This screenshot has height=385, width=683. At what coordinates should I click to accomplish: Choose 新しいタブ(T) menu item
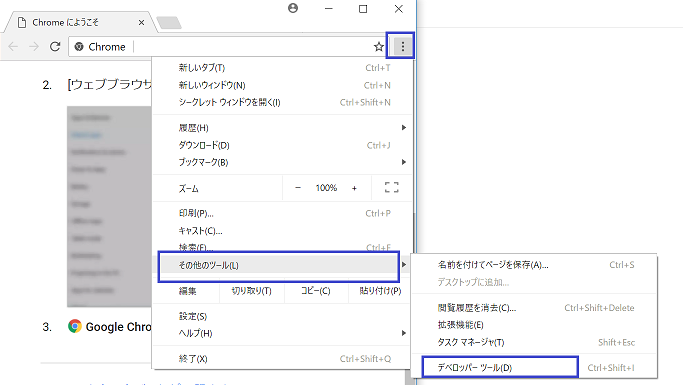point(282,68)
